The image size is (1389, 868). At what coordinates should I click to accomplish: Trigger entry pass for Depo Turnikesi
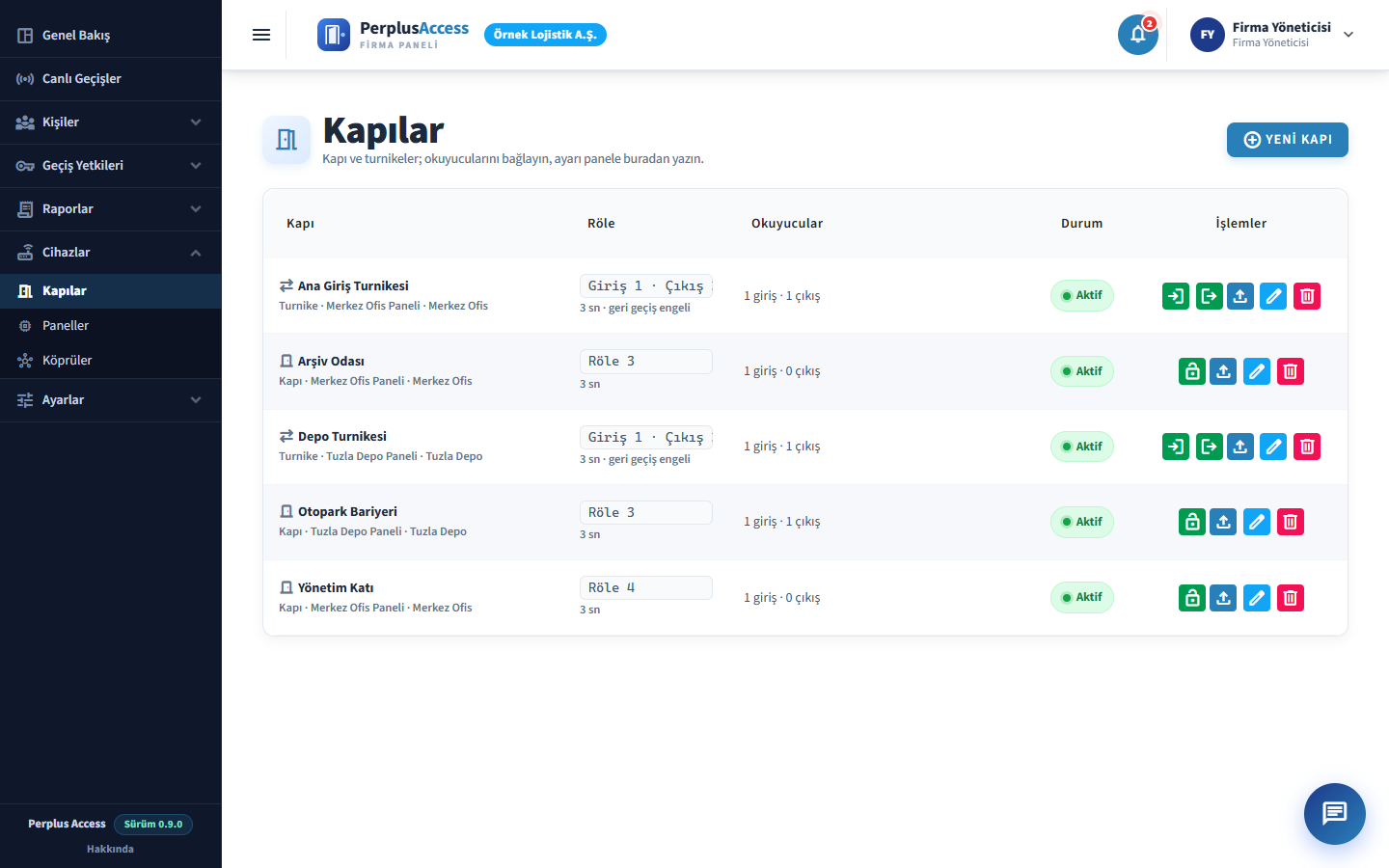[1176, 447]
